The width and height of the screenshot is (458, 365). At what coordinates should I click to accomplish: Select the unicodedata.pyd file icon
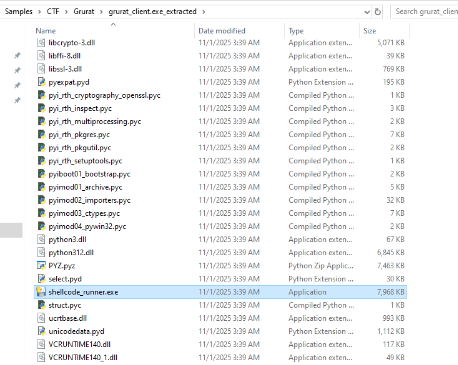41,331
